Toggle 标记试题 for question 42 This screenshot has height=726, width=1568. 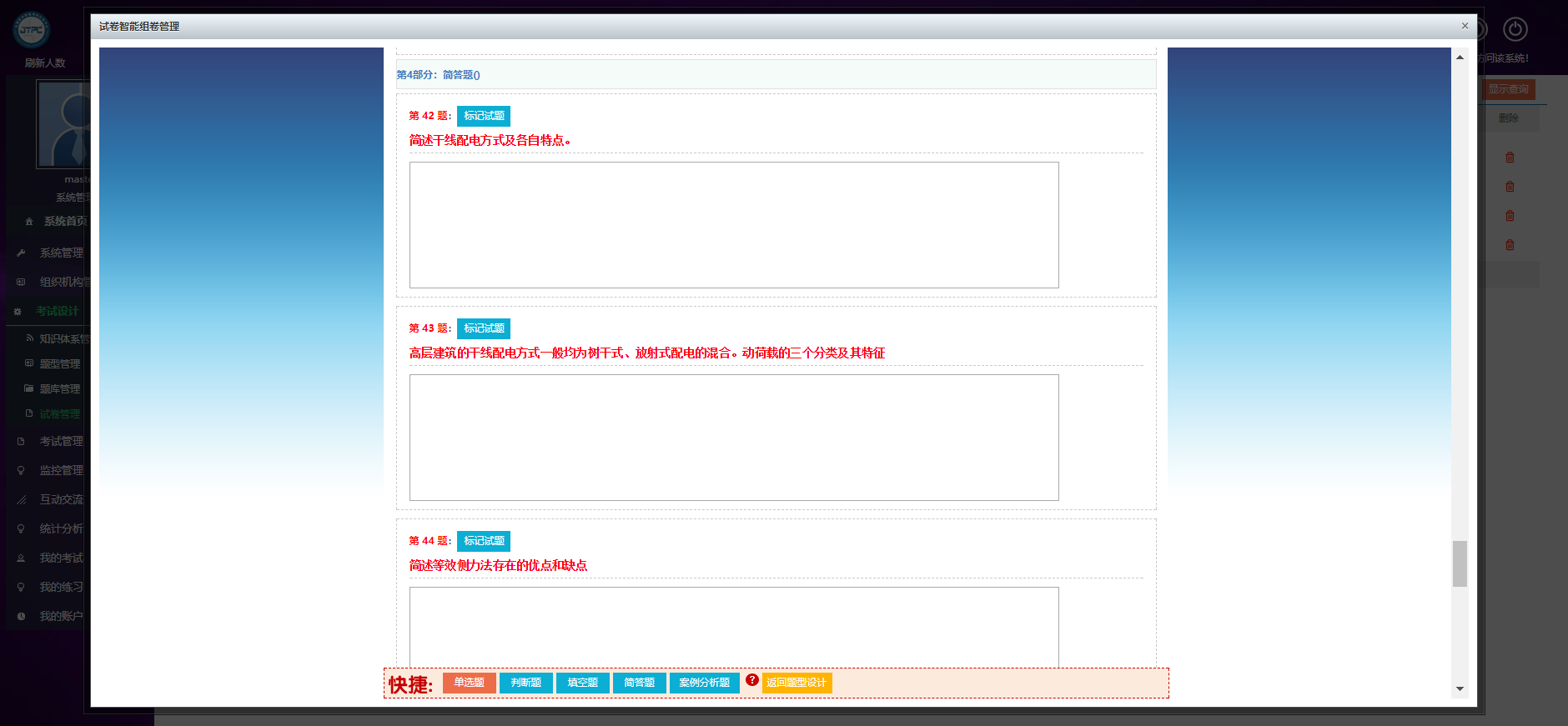point(484,116)
